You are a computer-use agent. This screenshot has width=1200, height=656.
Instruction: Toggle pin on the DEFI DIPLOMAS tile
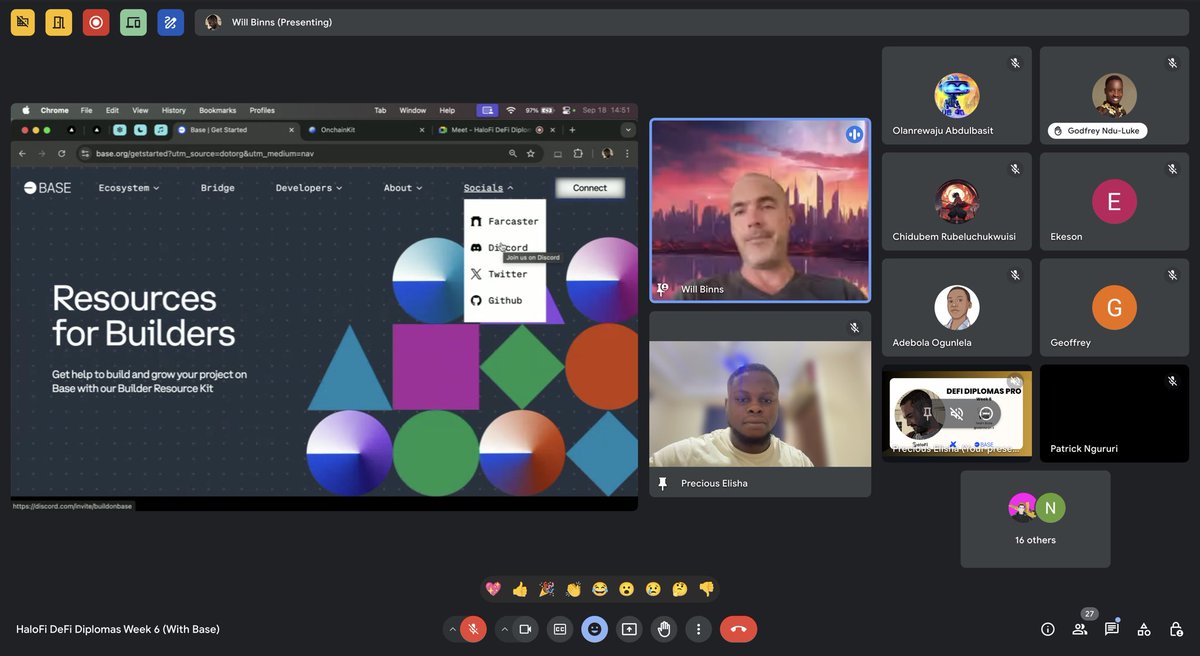tap(928, 413)
